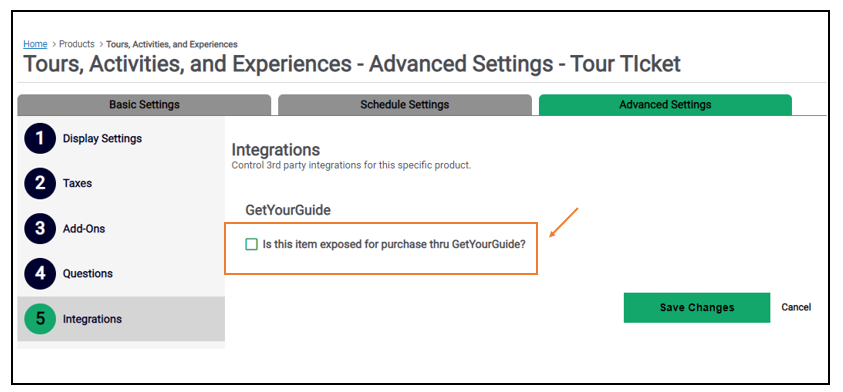Go to the Taxes section label

(77, 183)
